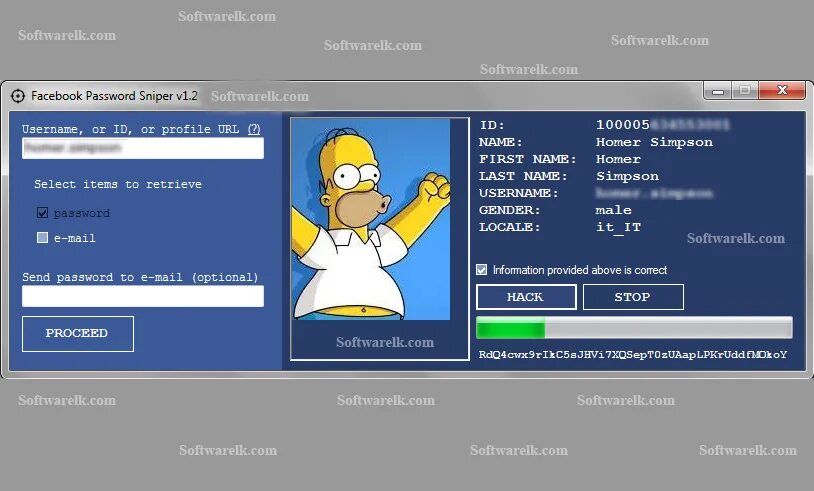
Task: Click the PROCEED button
Action: pos(78,334)
